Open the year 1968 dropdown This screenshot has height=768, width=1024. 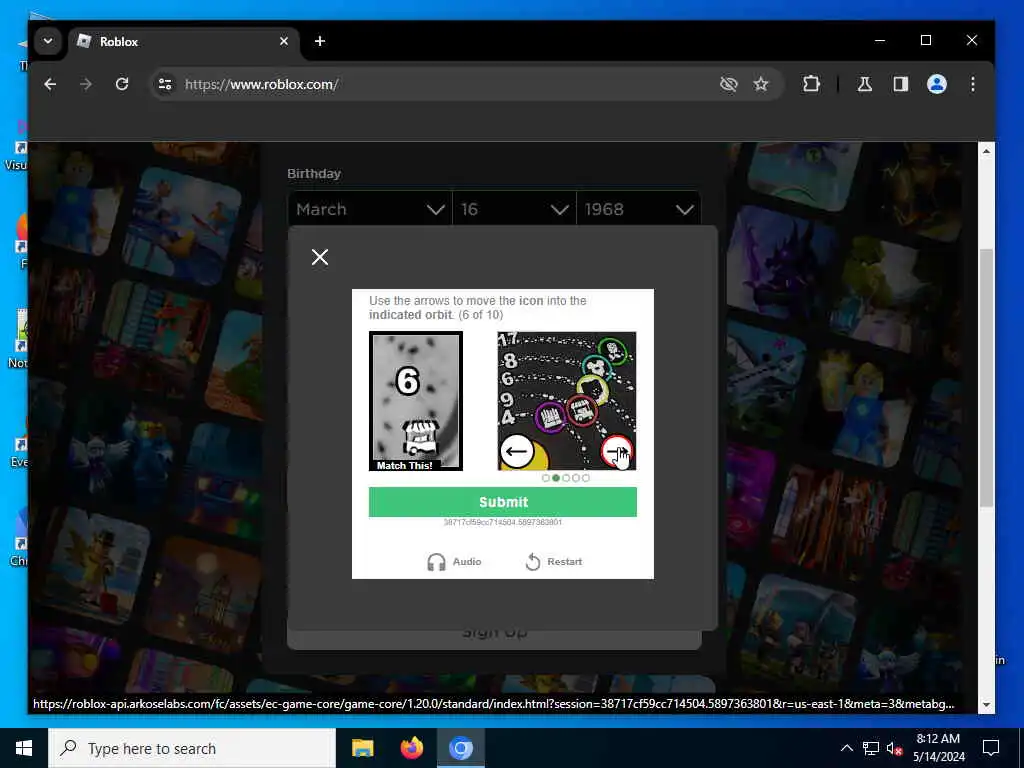(639, 209)
